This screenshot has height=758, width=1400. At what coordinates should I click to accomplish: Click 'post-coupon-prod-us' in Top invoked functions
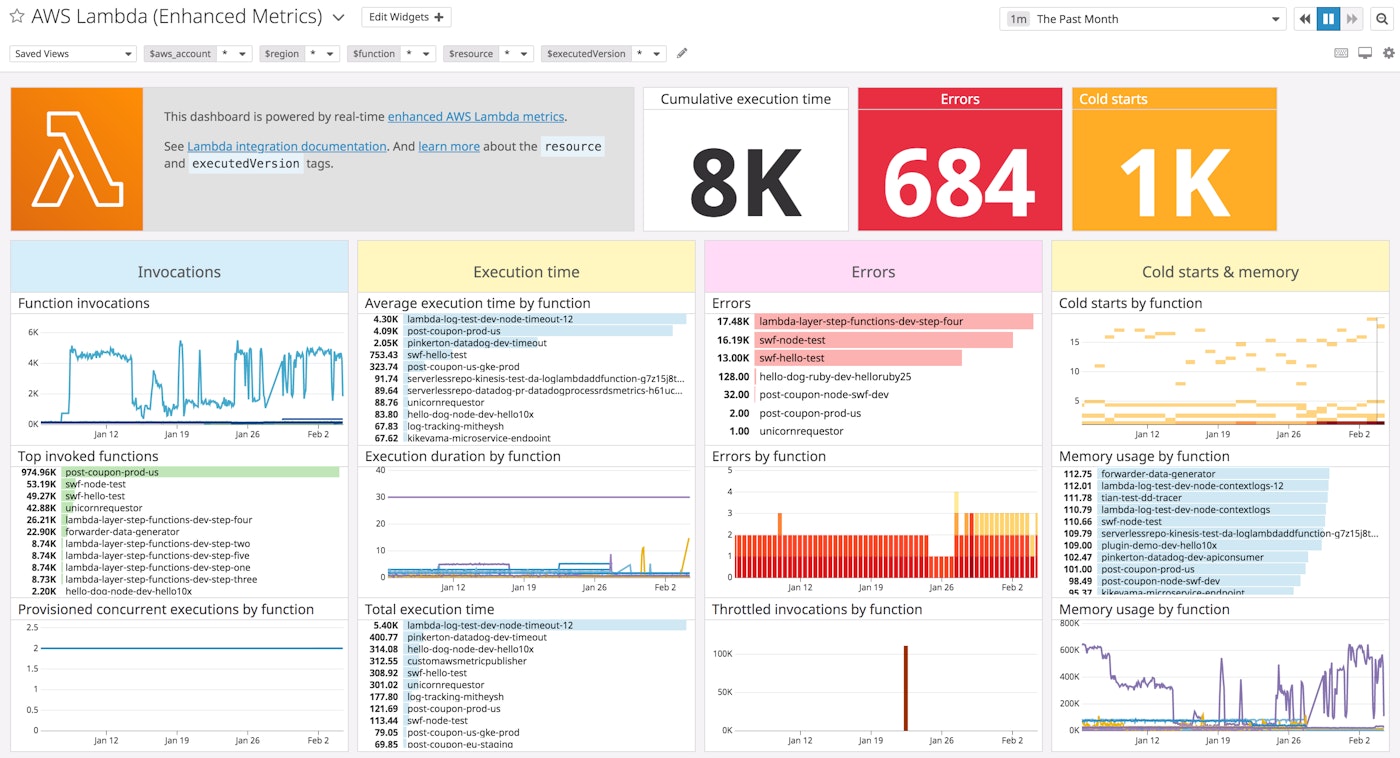point(112,472)
